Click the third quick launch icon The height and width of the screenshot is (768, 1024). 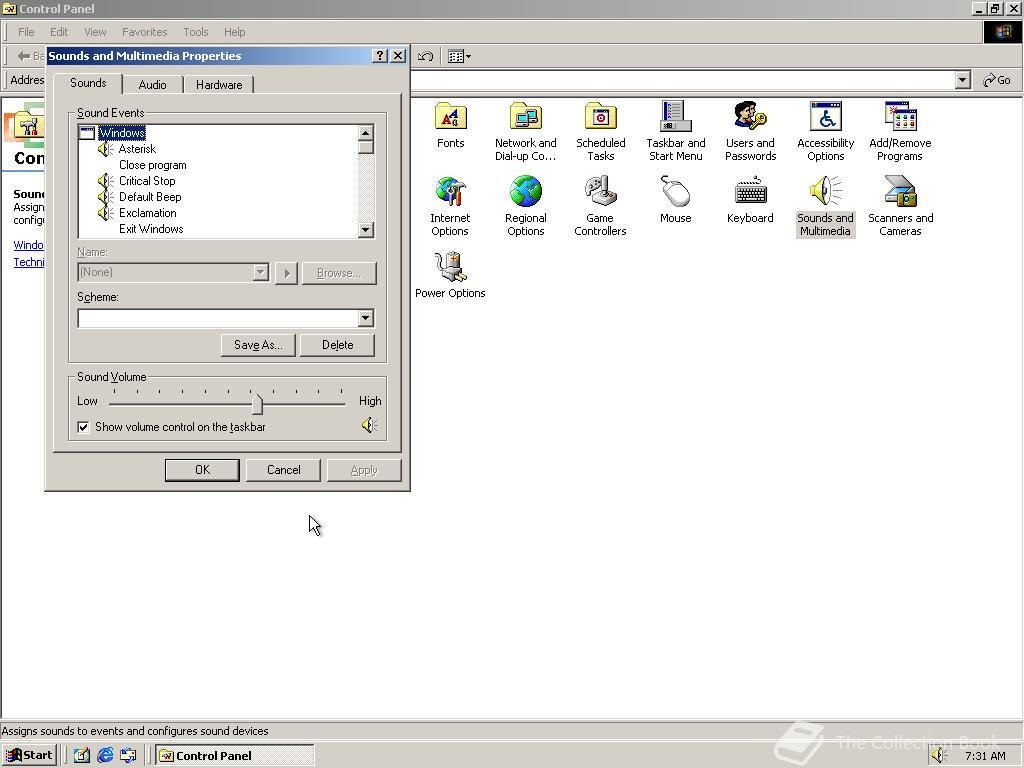[128, 755]
